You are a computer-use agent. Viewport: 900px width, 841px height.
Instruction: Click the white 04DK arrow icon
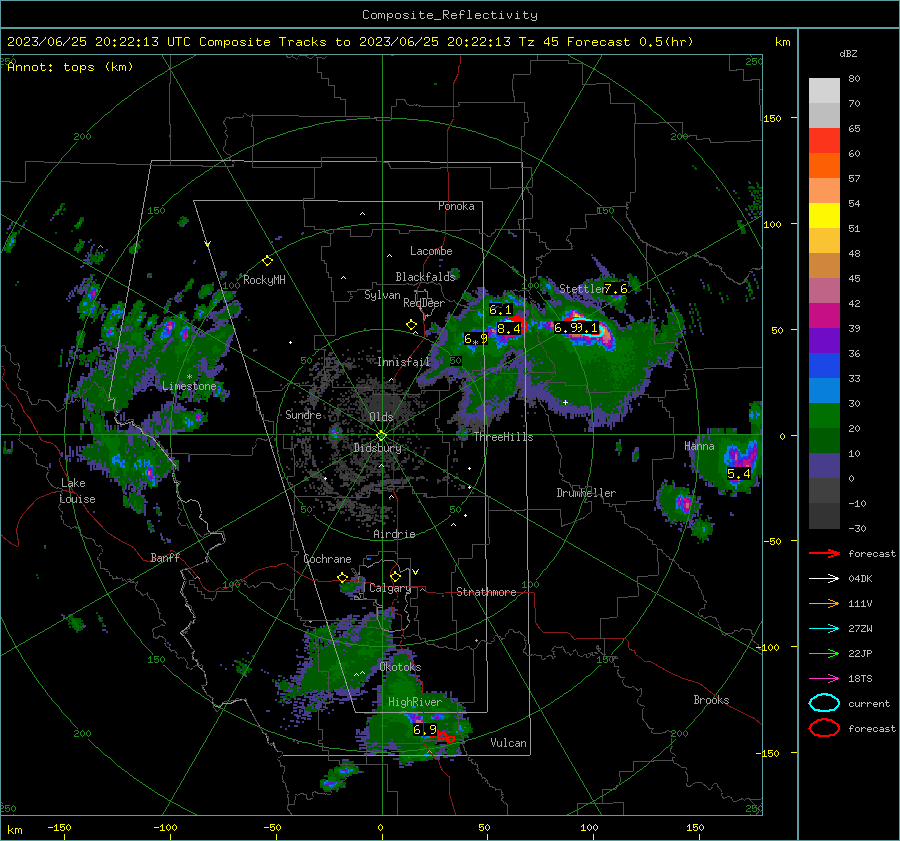pyautogui.click(x=824, y=579)
